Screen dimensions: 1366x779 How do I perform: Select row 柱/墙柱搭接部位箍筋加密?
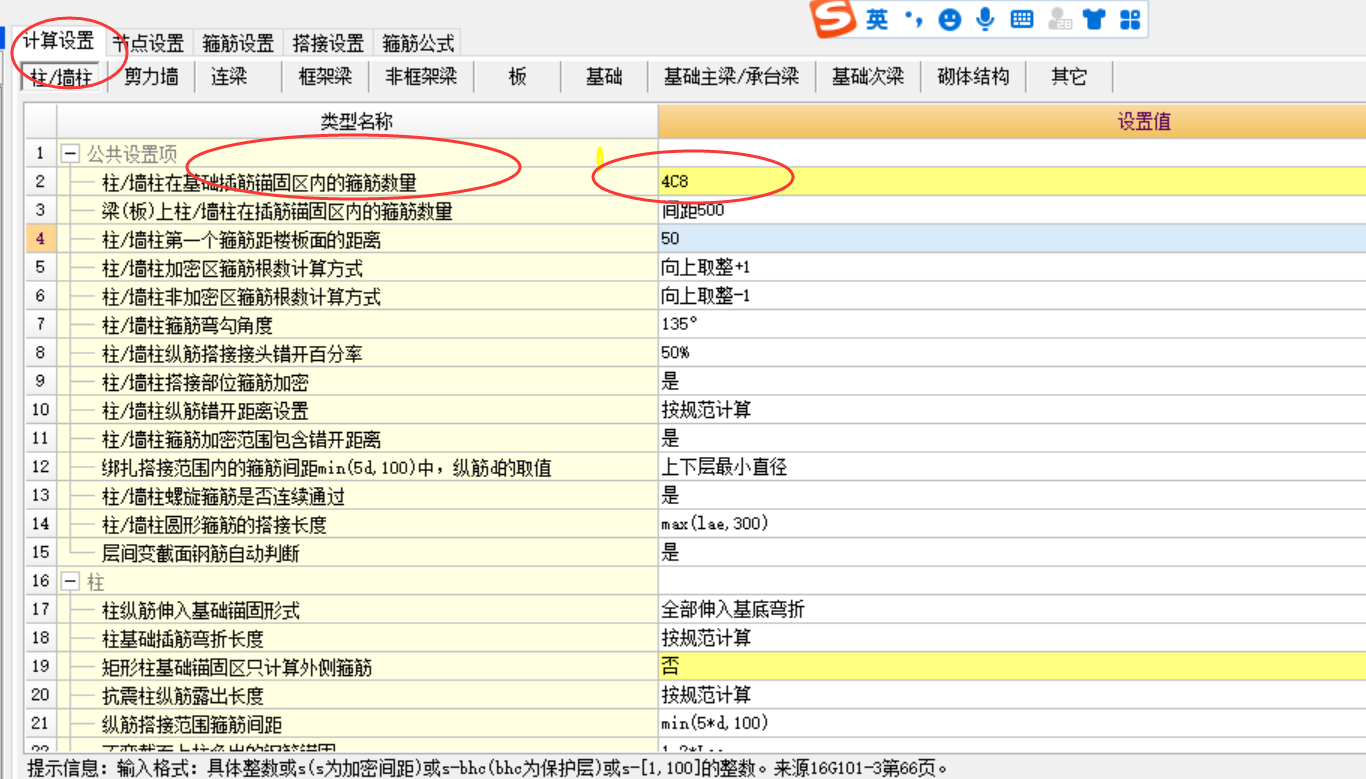click(x=205, y=382)
